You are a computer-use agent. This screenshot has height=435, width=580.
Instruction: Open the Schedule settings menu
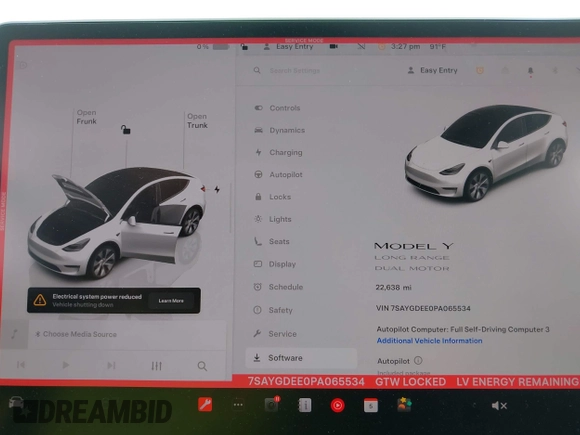point(278,287)
